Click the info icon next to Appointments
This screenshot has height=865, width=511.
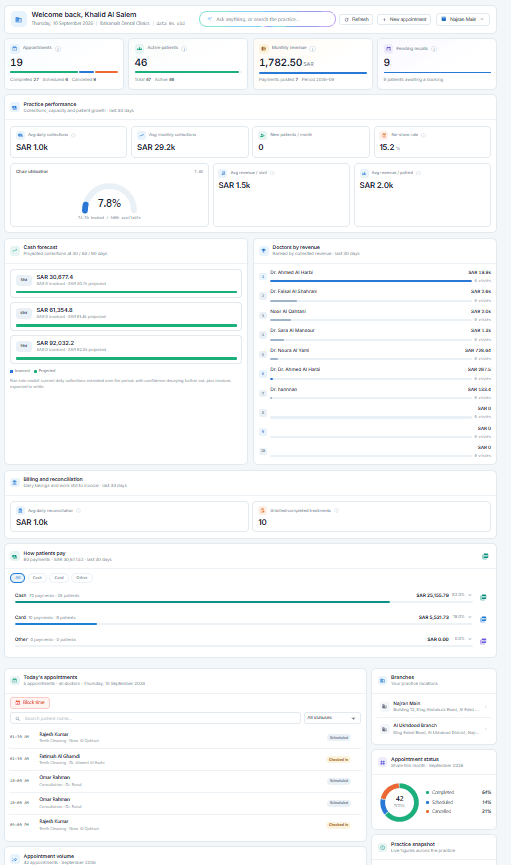pyautogui.click(x=58, y=49)
